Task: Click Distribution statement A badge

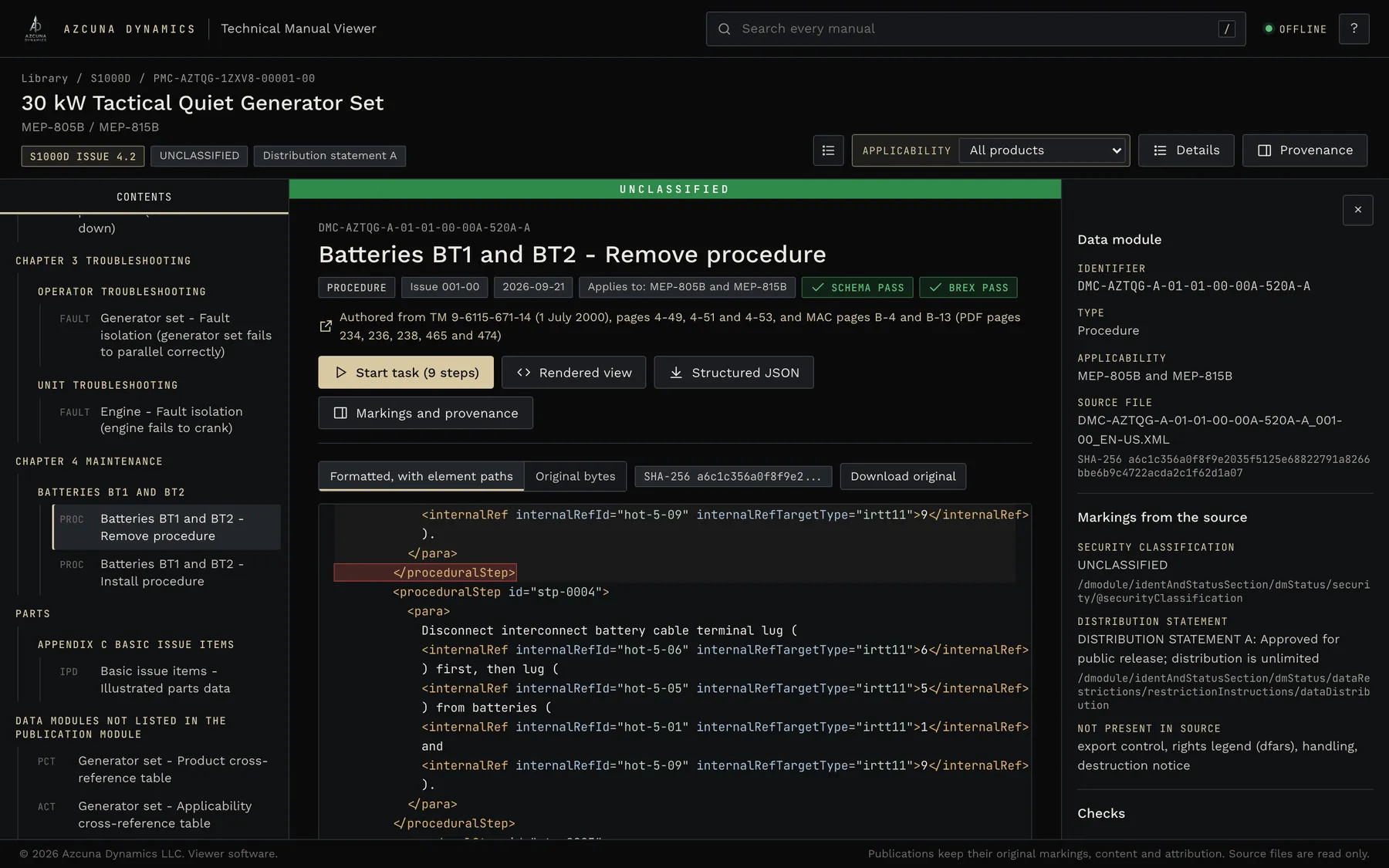Action: click(330, 156)
